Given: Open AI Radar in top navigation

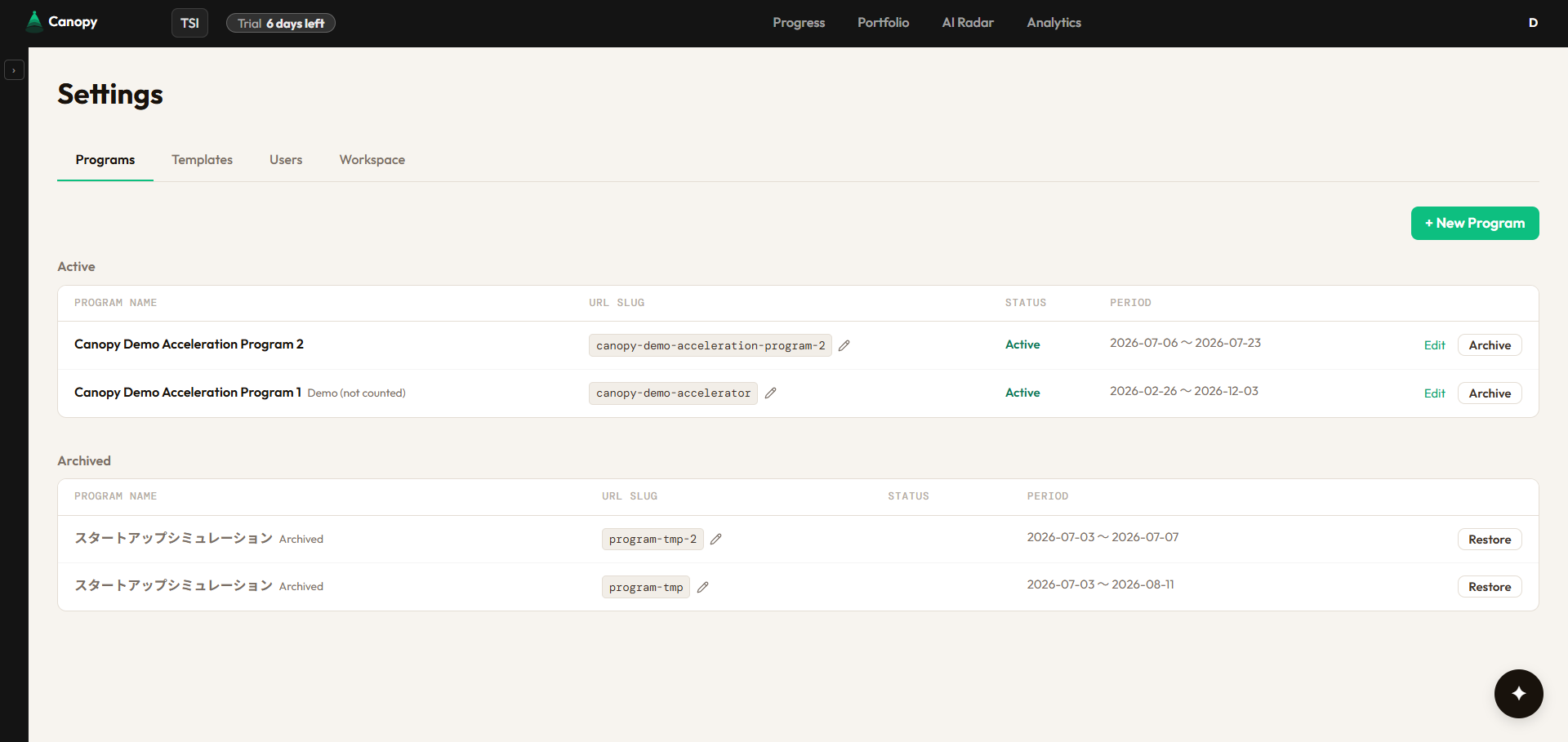Looking at the screenshot, I should coord(968,23).
